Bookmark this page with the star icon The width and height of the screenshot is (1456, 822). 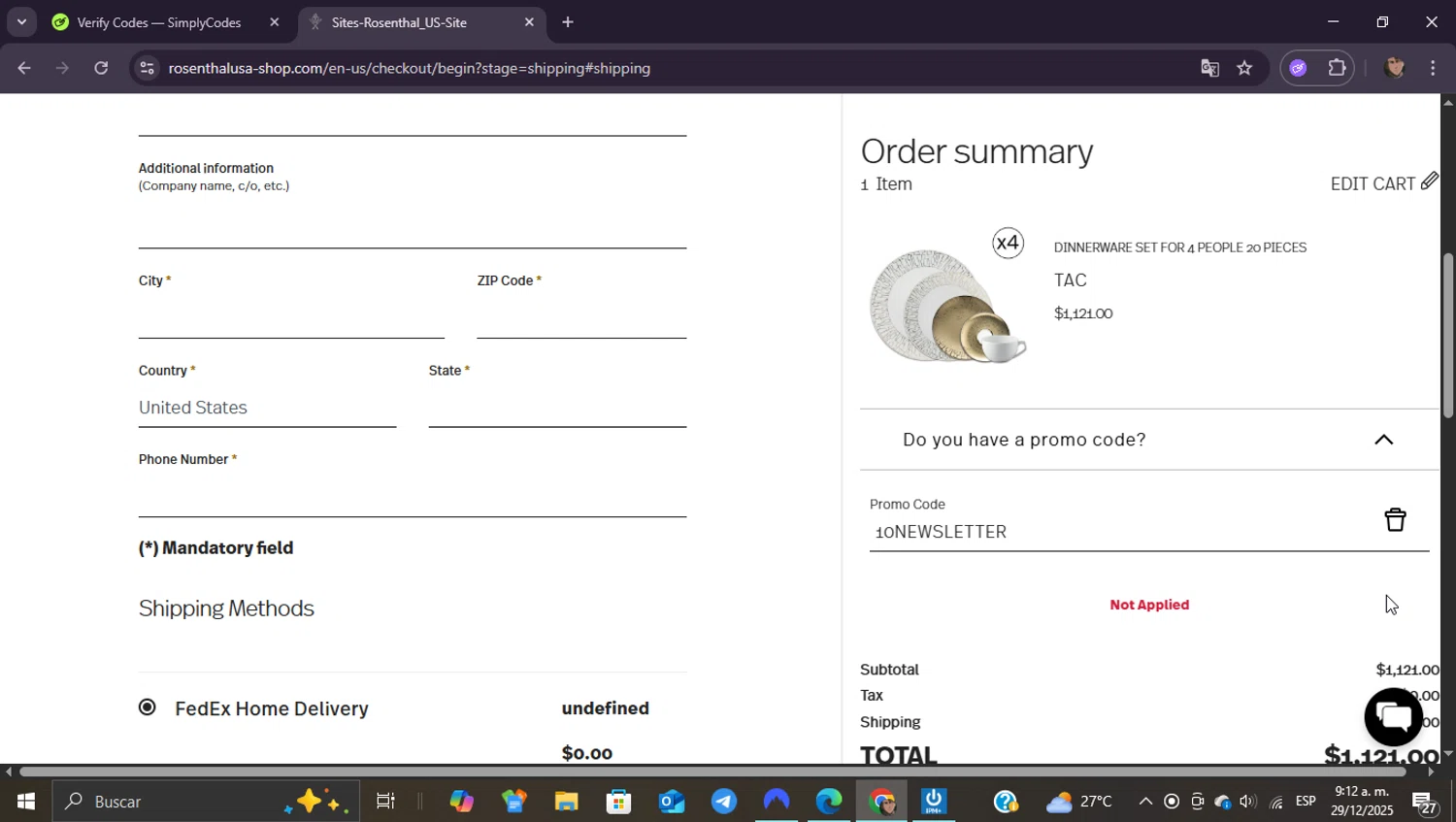(1244, 68)
